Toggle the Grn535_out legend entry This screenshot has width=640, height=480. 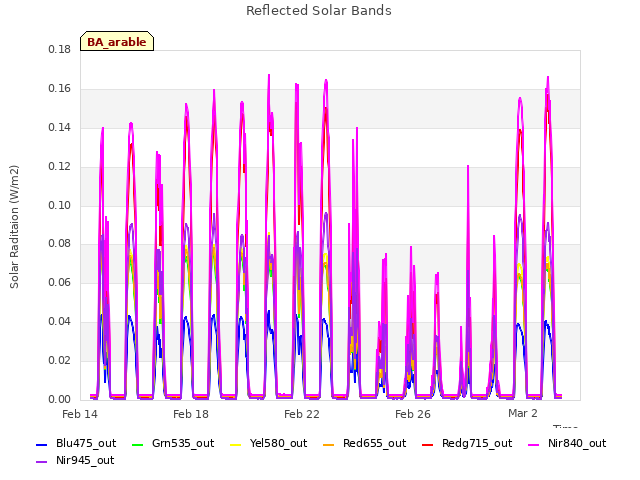pyautogui.click(x=173, y=444)
